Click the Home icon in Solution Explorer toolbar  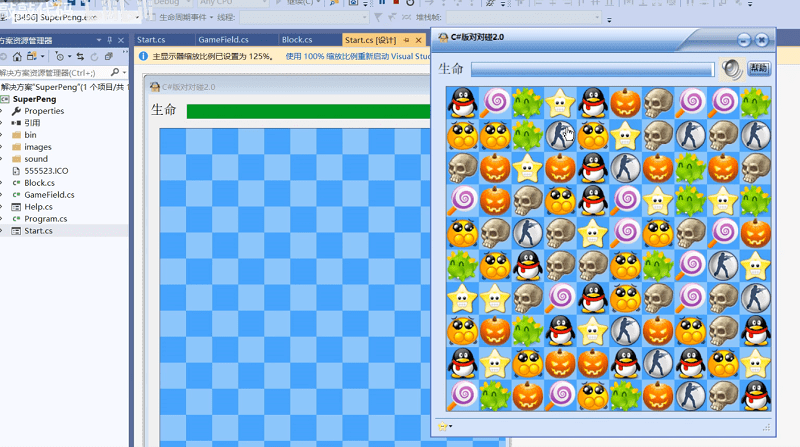click(17, 56)
